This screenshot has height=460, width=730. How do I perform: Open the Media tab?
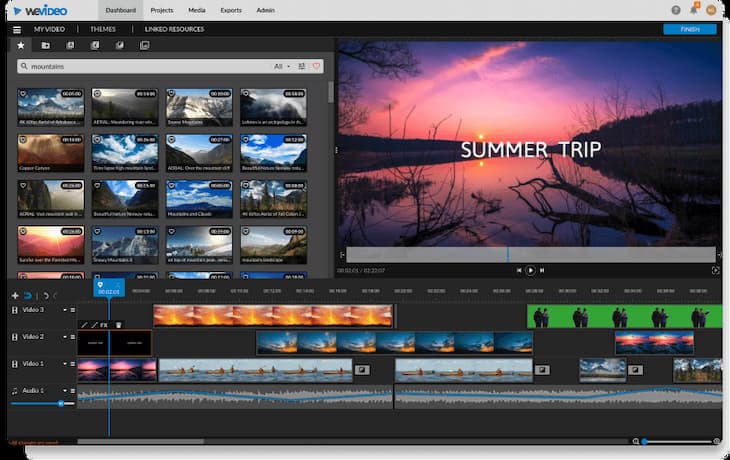197,10
